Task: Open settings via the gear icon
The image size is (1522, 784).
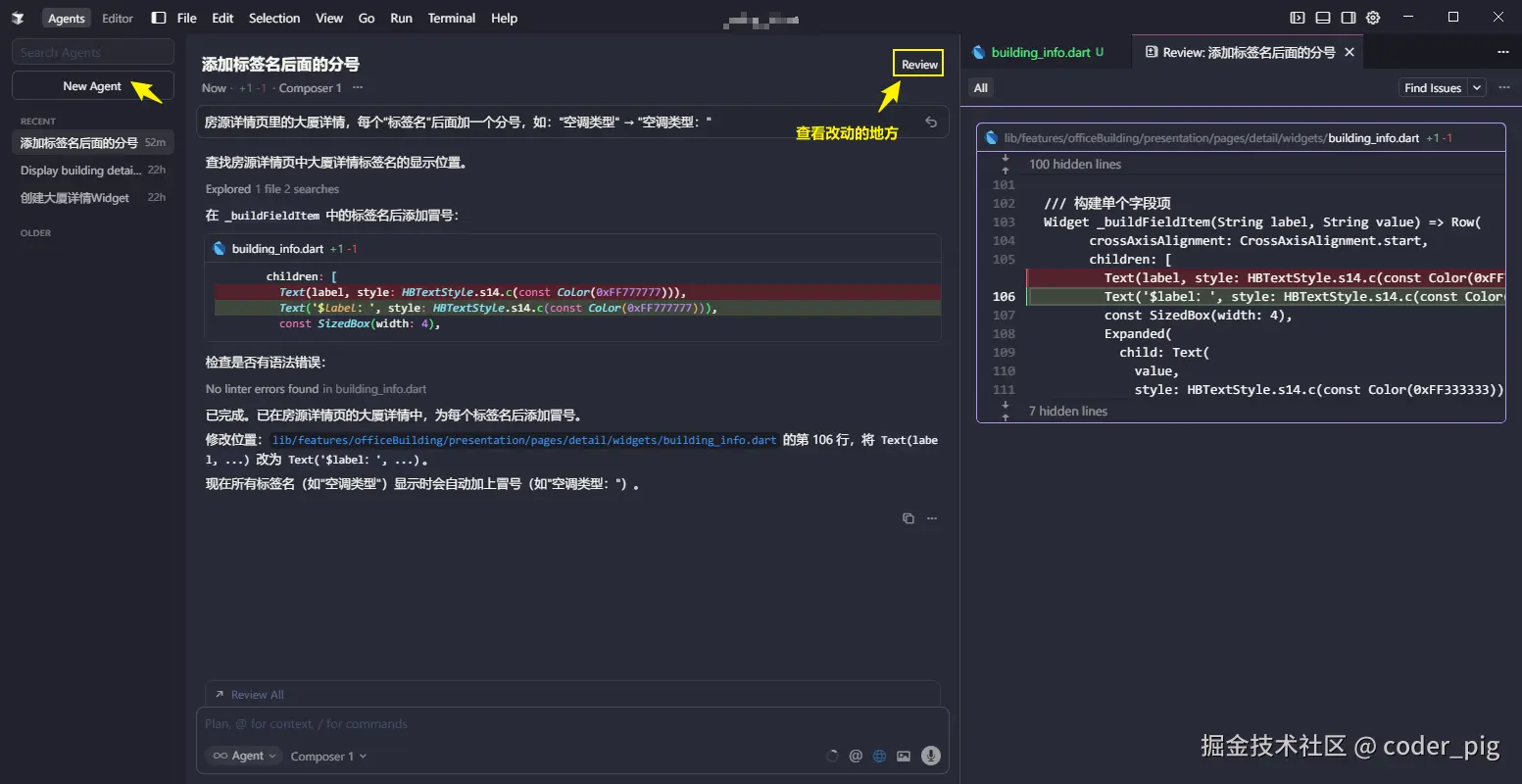Action: [x=1373, y=18]
